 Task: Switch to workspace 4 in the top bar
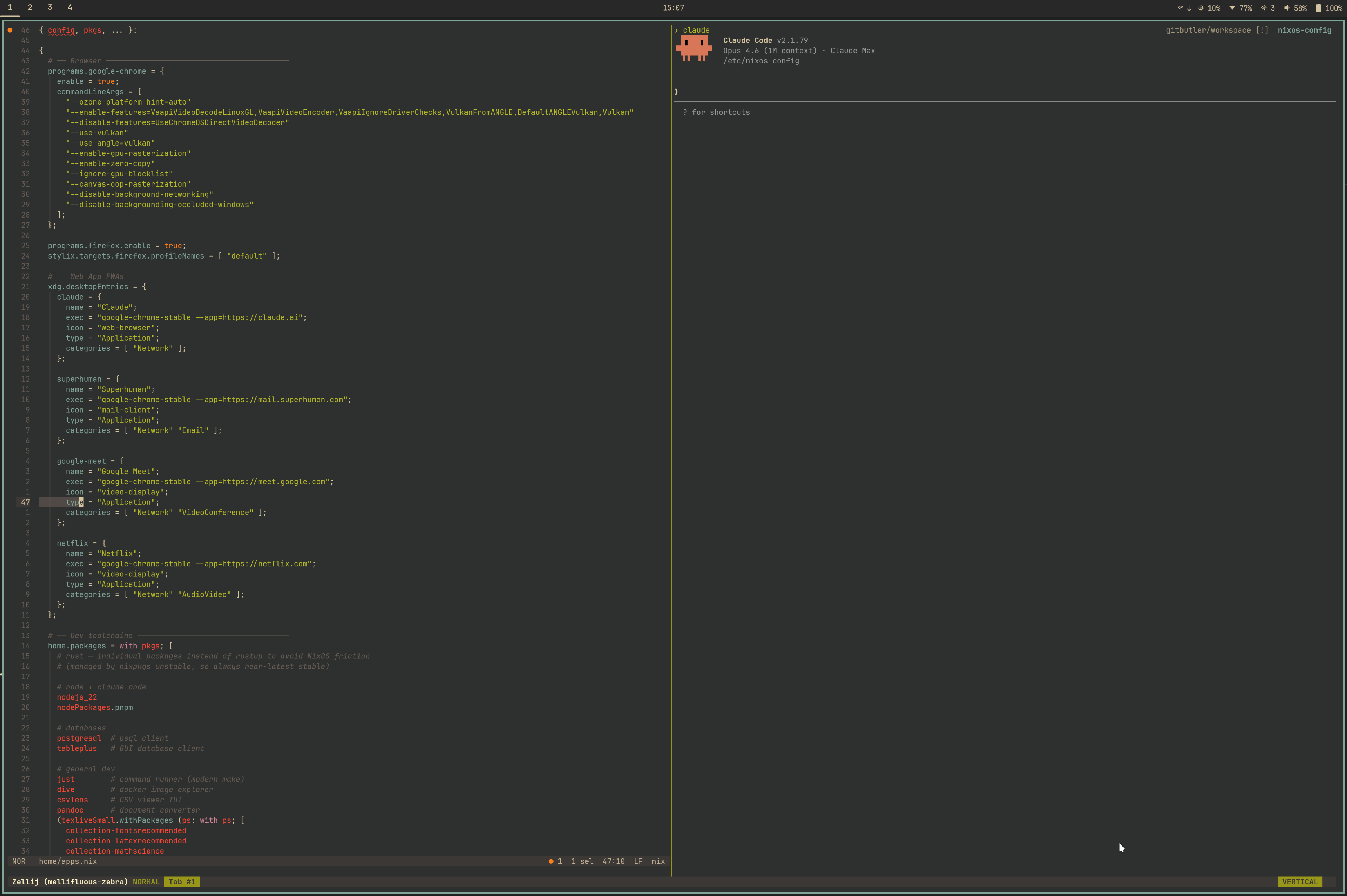[x=70, y=7]
